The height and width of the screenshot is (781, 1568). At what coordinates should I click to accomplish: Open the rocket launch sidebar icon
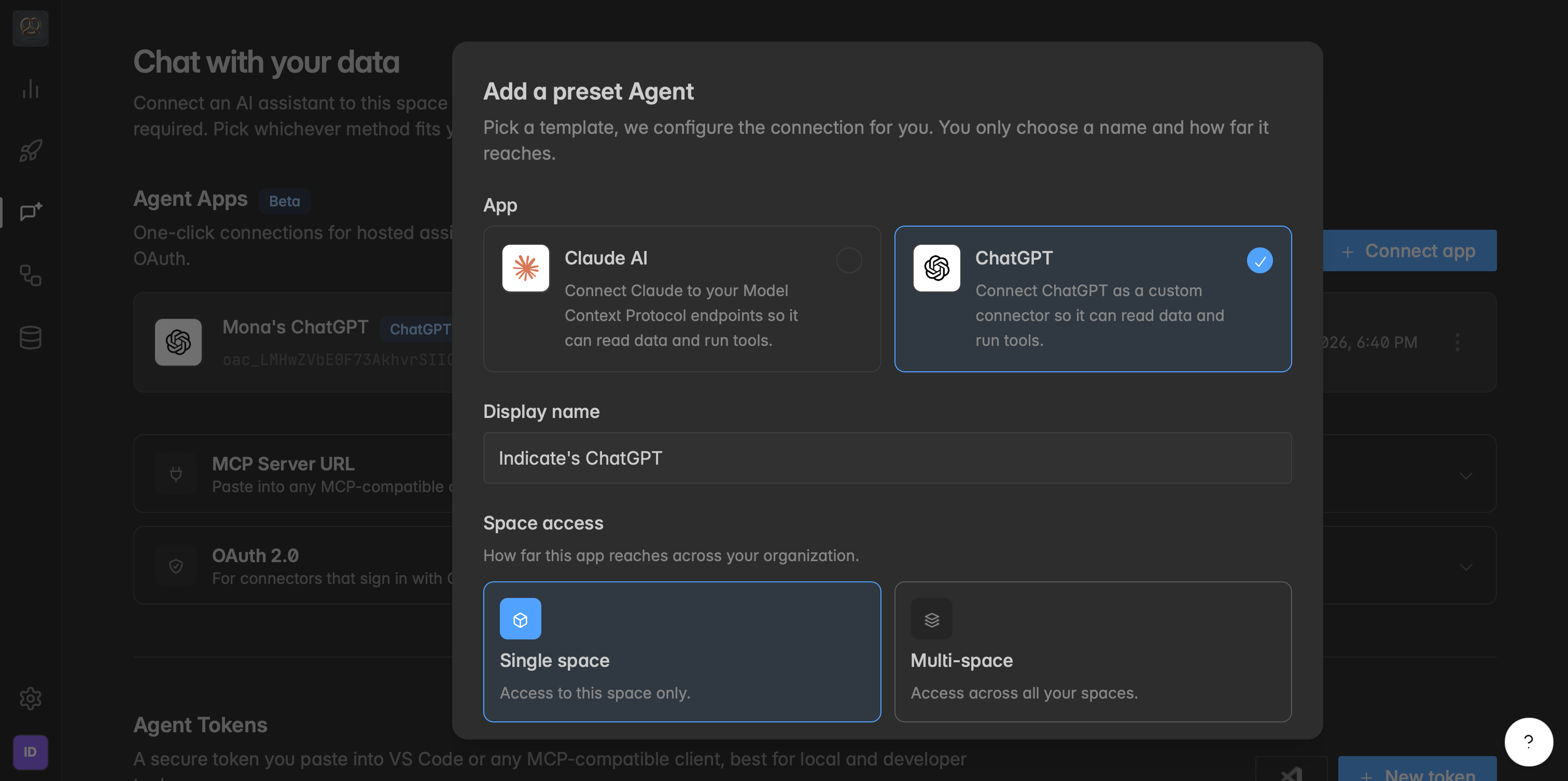pyautogui.click(x=31, y=150)
